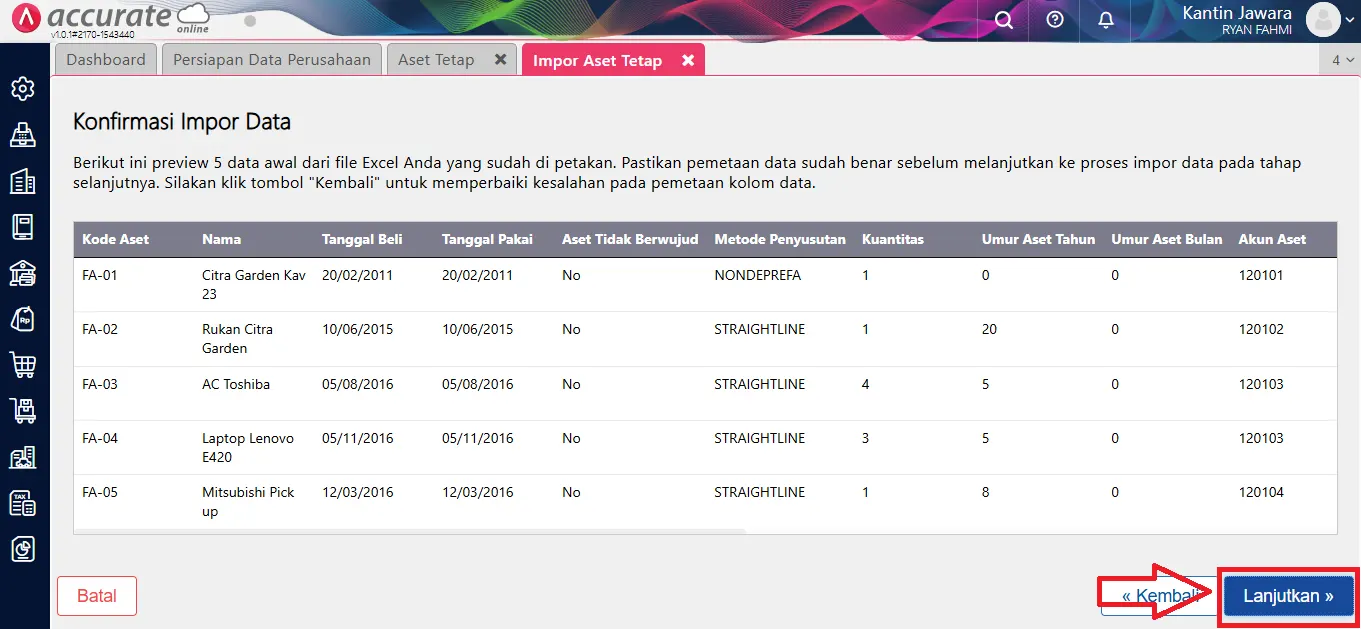This screenshot has width=1361, height=629.
Task: Switch to the Dashboard tab
Action: click(105, 59)
